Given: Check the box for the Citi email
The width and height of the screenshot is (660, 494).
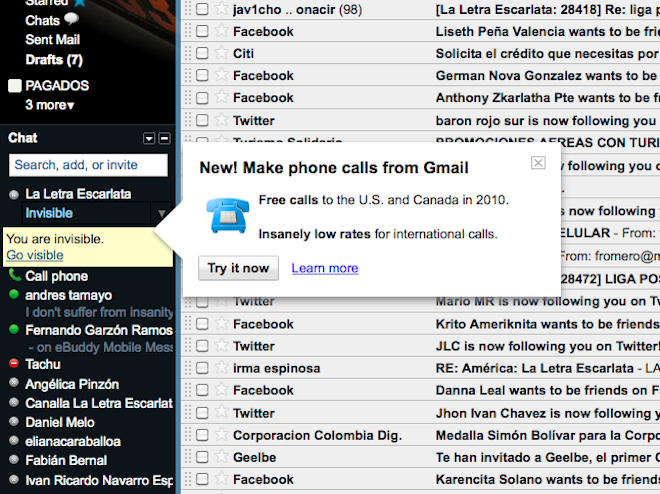Looking at the screenshot, I should click(202, 54).
